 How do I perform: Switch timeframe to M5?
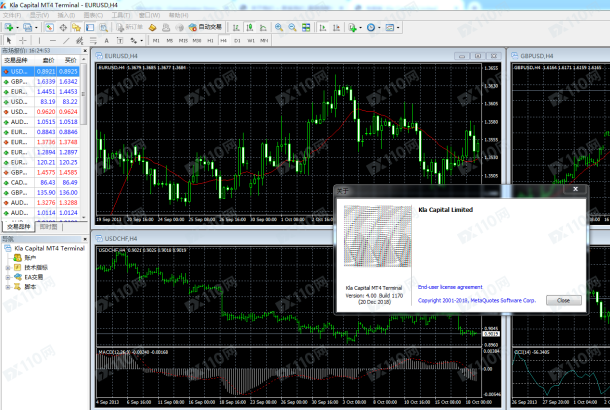tap(170, 40)
